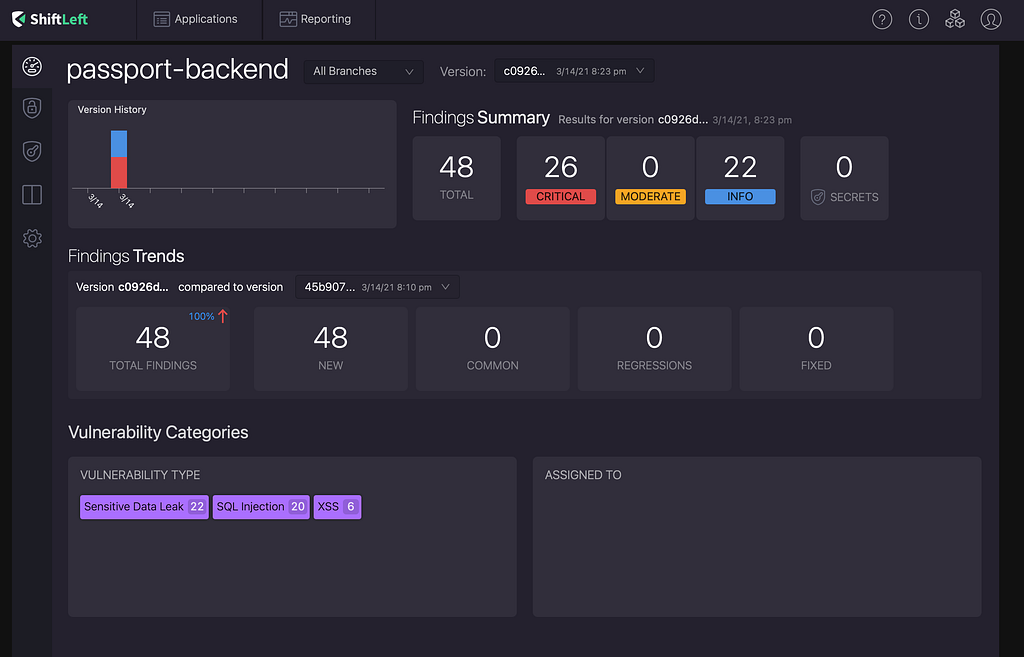Open the 0 Common findings card
1024x657 pixels.
click(x=492, y=349)
